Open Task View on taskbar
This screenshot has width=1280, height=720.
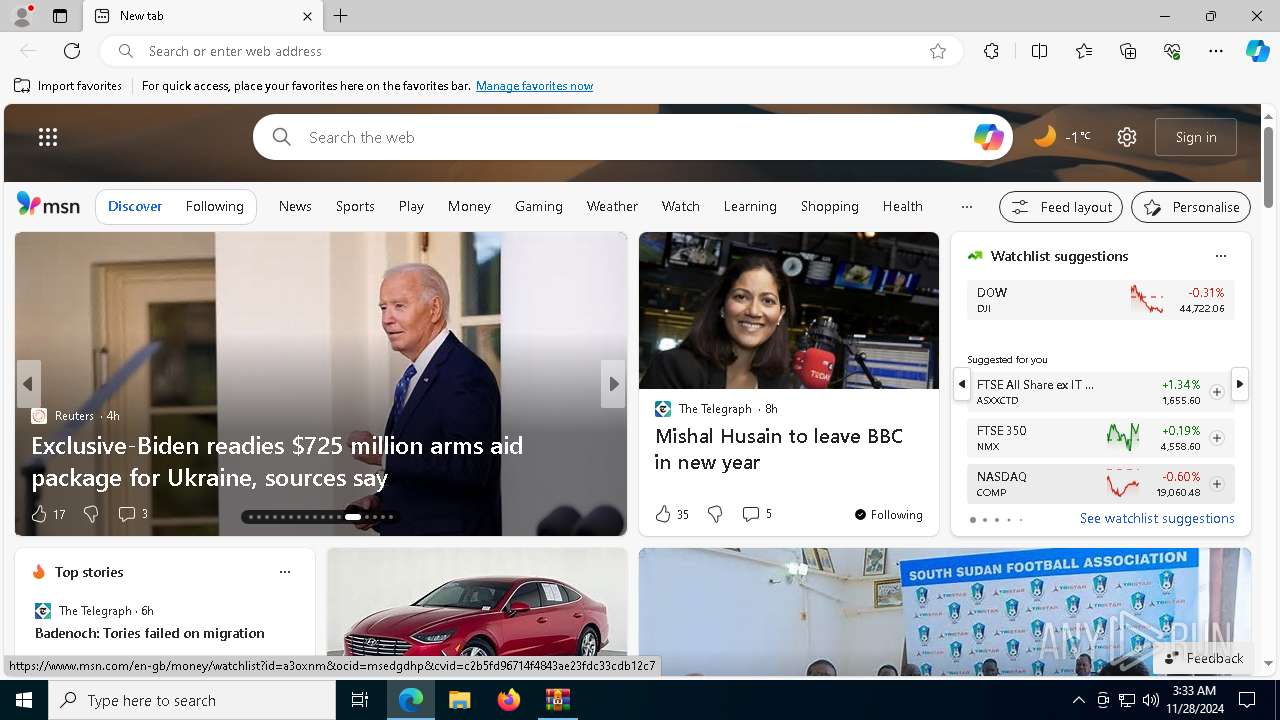coord(360,700)
